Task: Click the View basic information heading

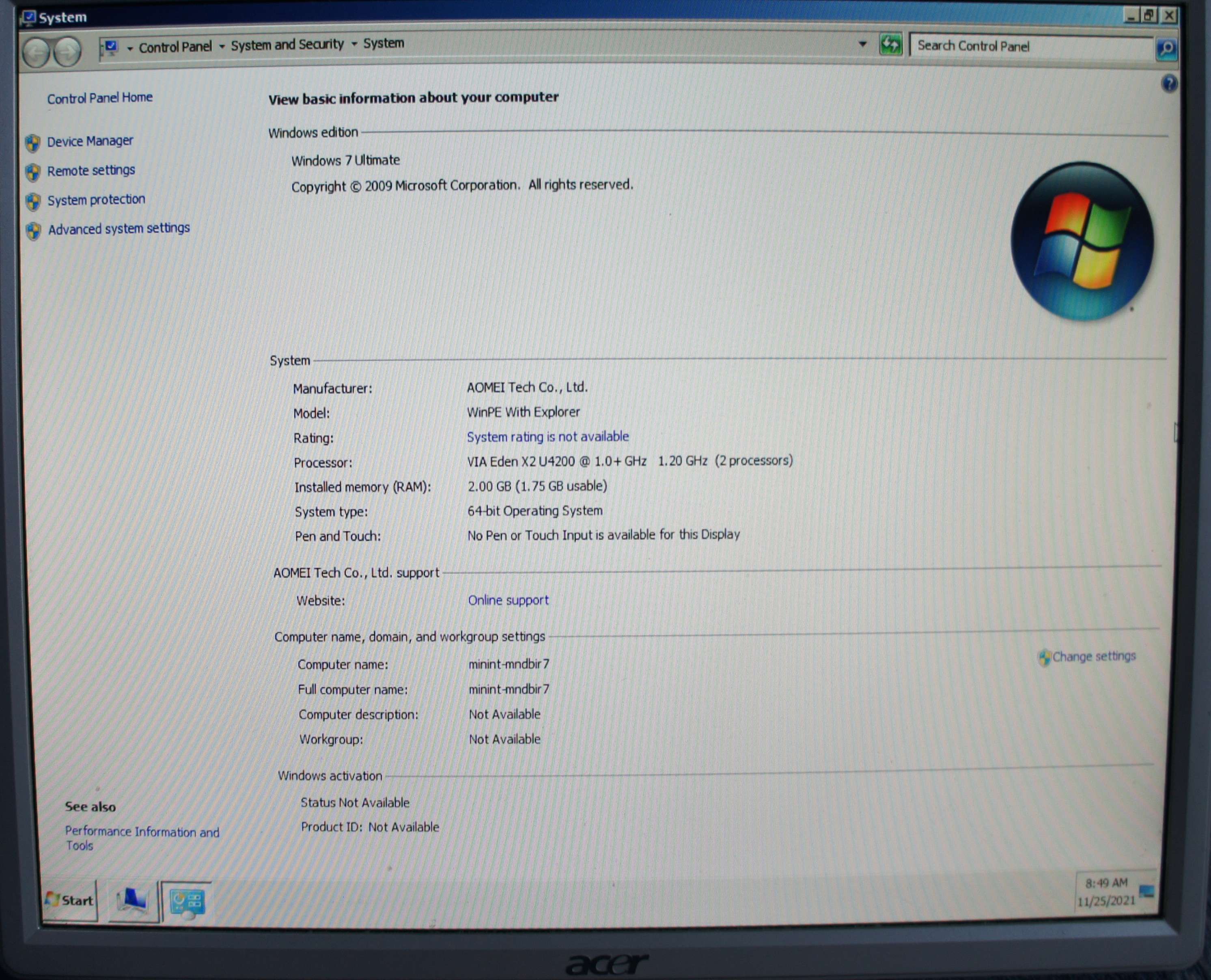Action: 413,98
